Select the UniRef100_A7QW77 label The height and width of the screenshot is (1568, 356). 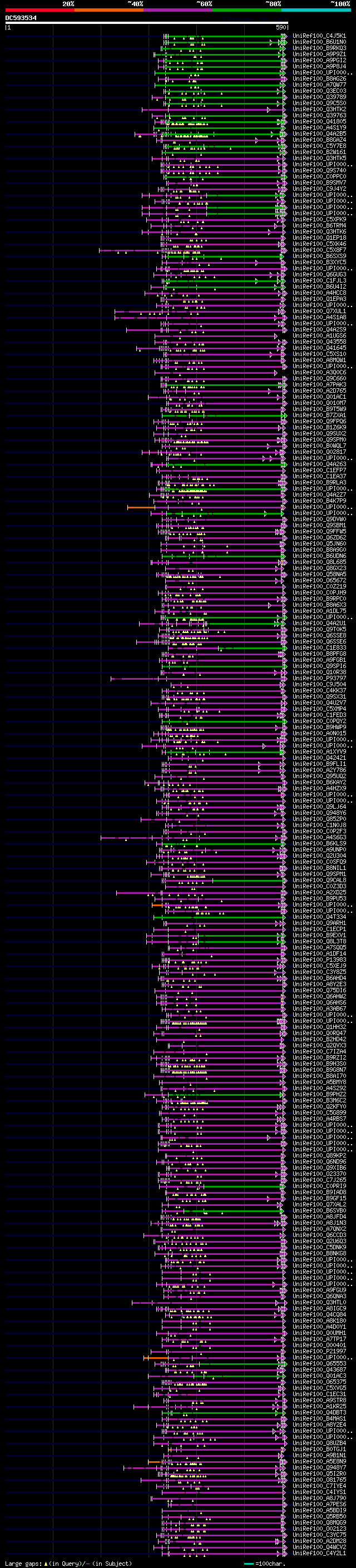pyautogui.click(x=319, y=85)
